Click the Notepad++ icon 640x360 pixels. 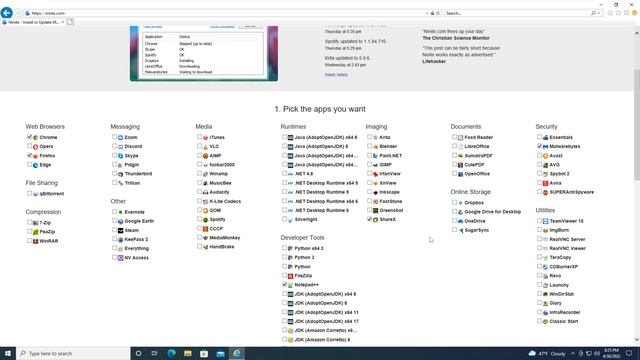(290, 285)
